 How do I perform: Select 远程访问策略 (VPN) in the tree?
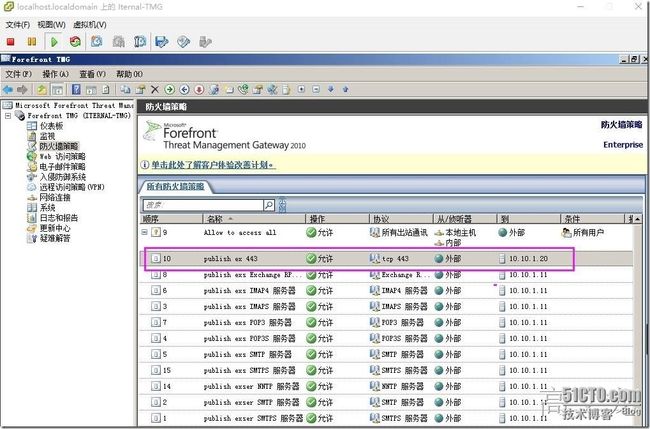point(72,187)
